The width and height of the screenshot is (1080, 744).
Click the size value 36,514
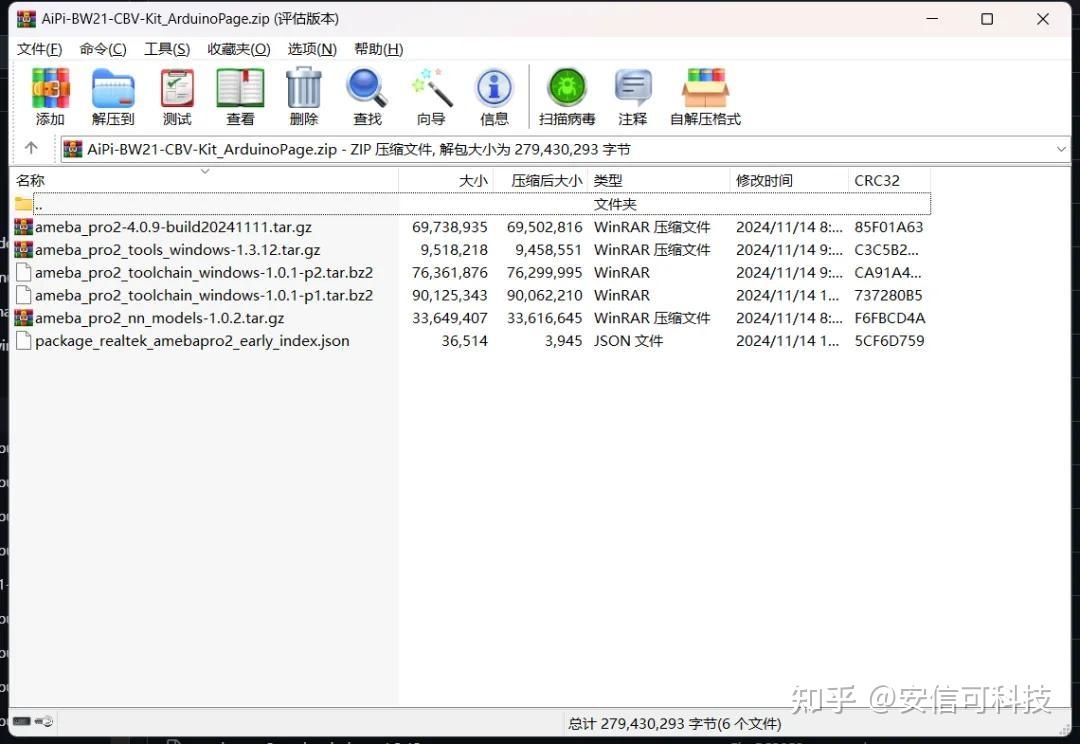(x=464, y=340)
